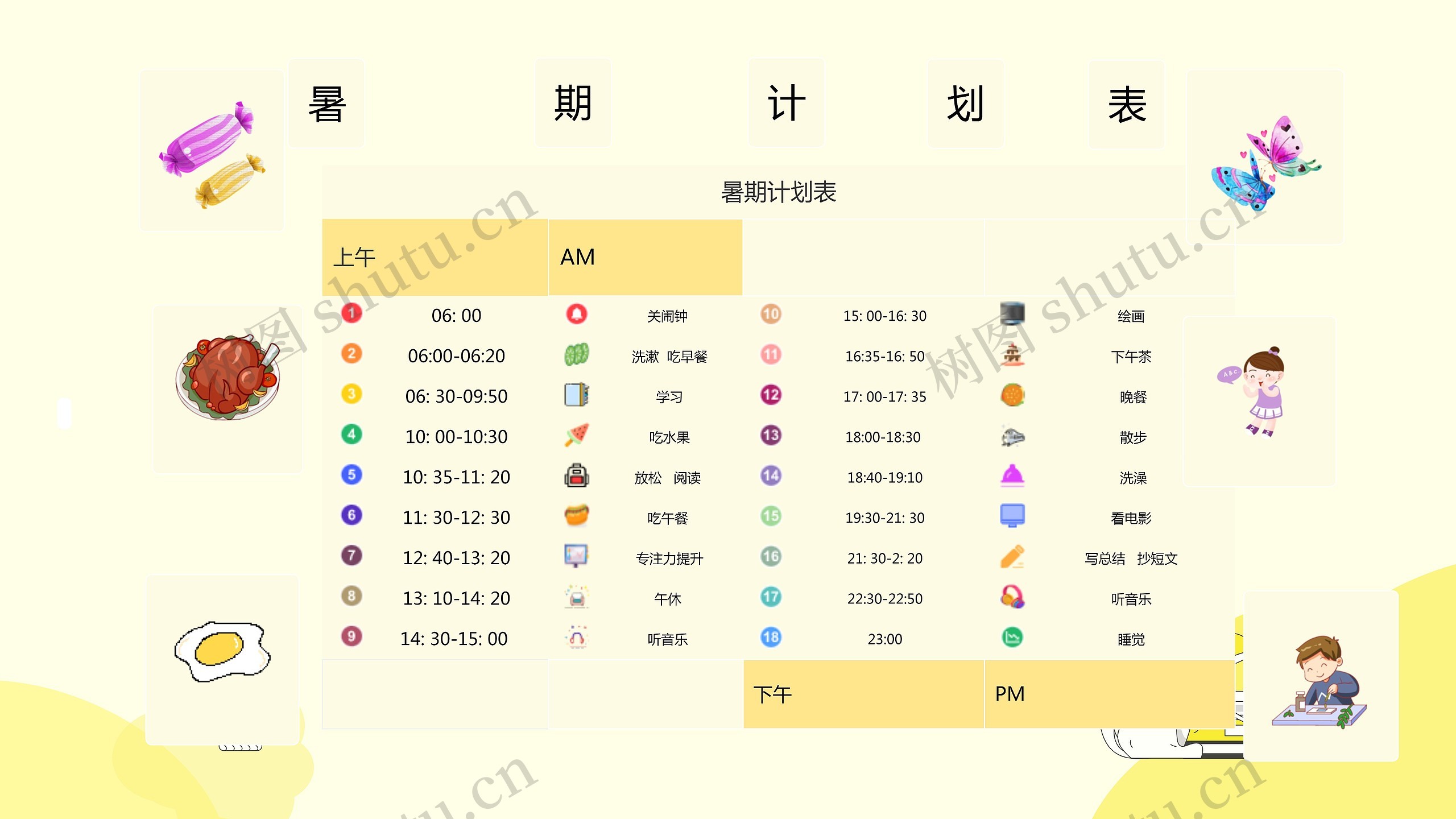
Task: Click the time 06: 30-09:50
Action: (x=456, y=396)
